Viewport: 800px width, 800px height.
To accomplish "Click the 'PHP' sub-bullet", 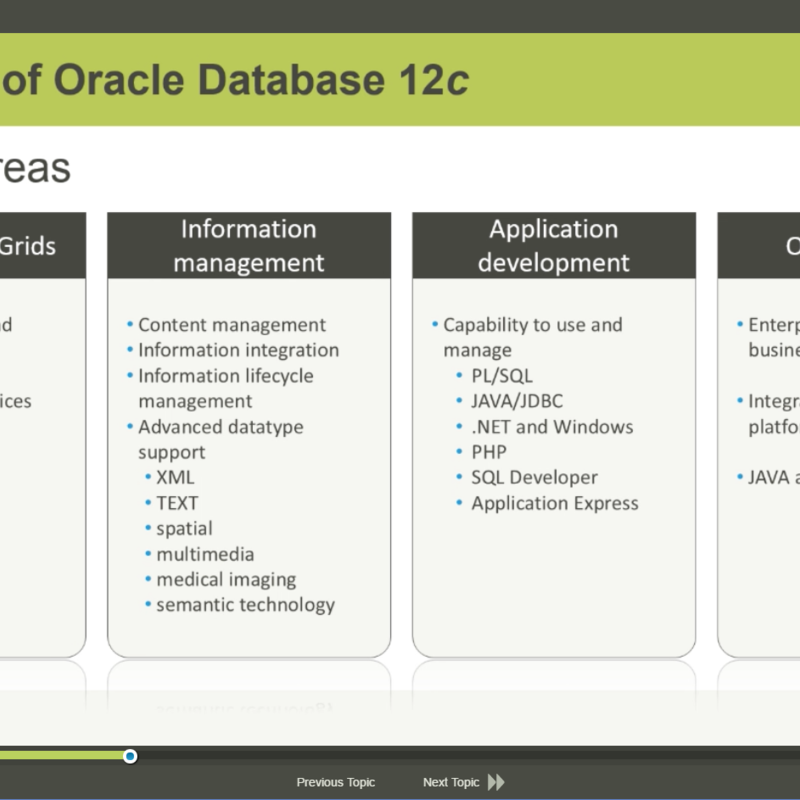I will click(489, 453).
